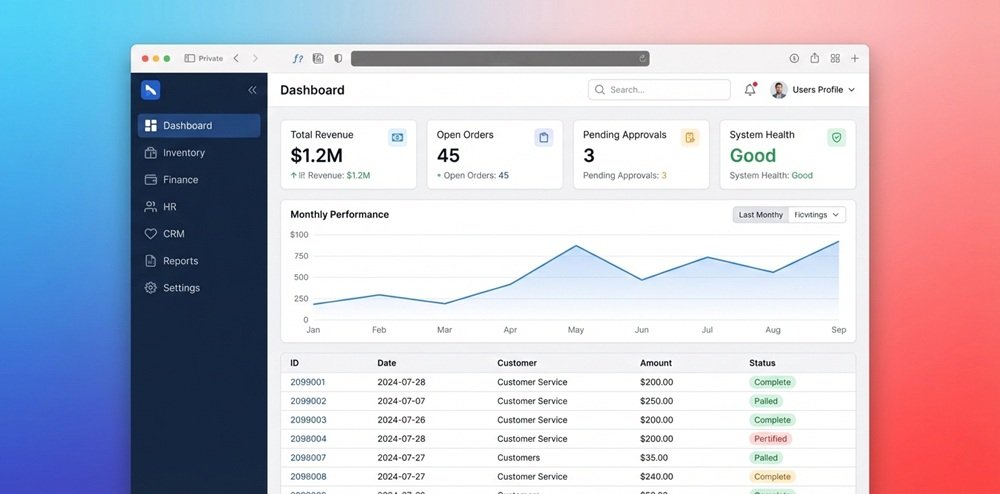Navigate to the Reports page
Image resolution: width=1000 pixels, height=494 pixels.
[180, 261]
